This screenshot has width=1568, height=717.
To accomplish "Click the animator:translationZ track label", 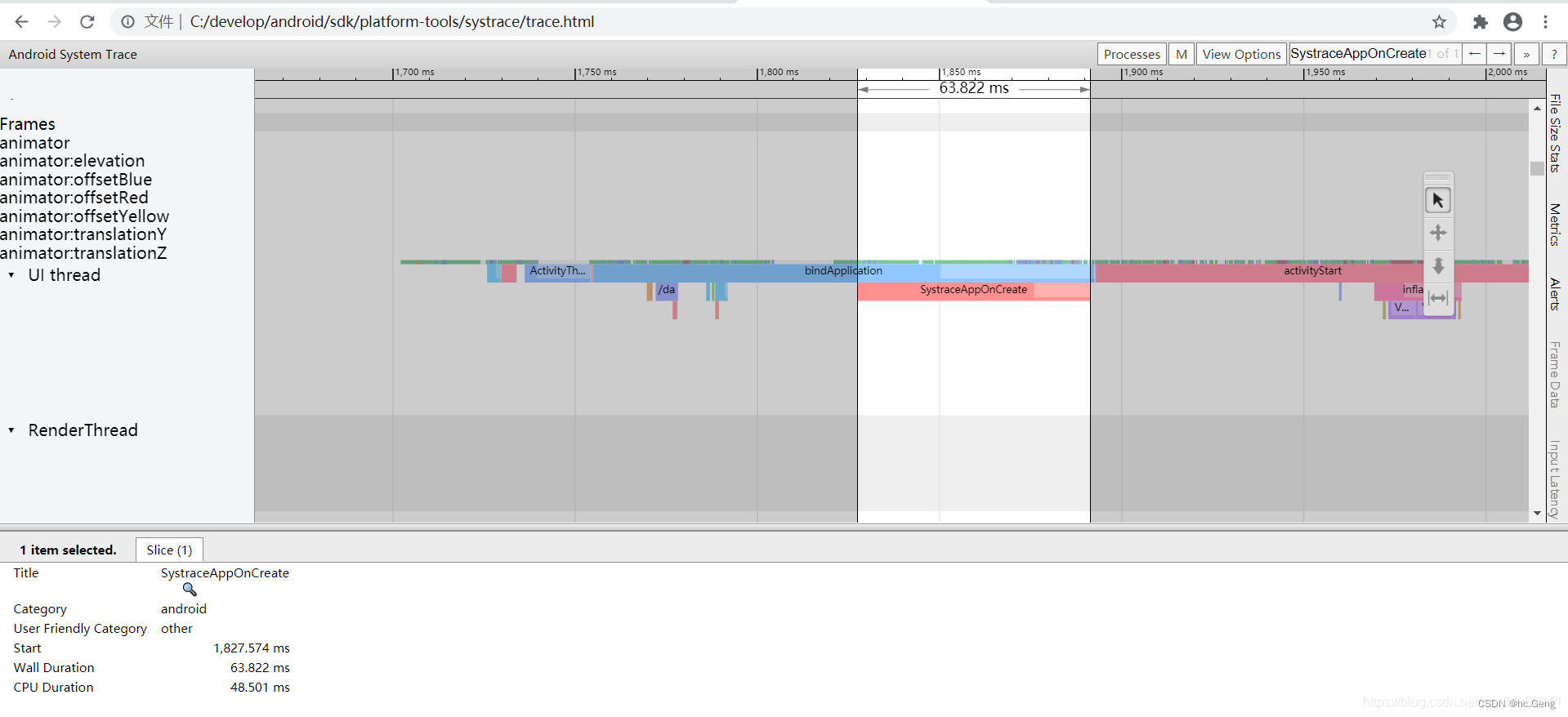I will click(x=83, y=253).
